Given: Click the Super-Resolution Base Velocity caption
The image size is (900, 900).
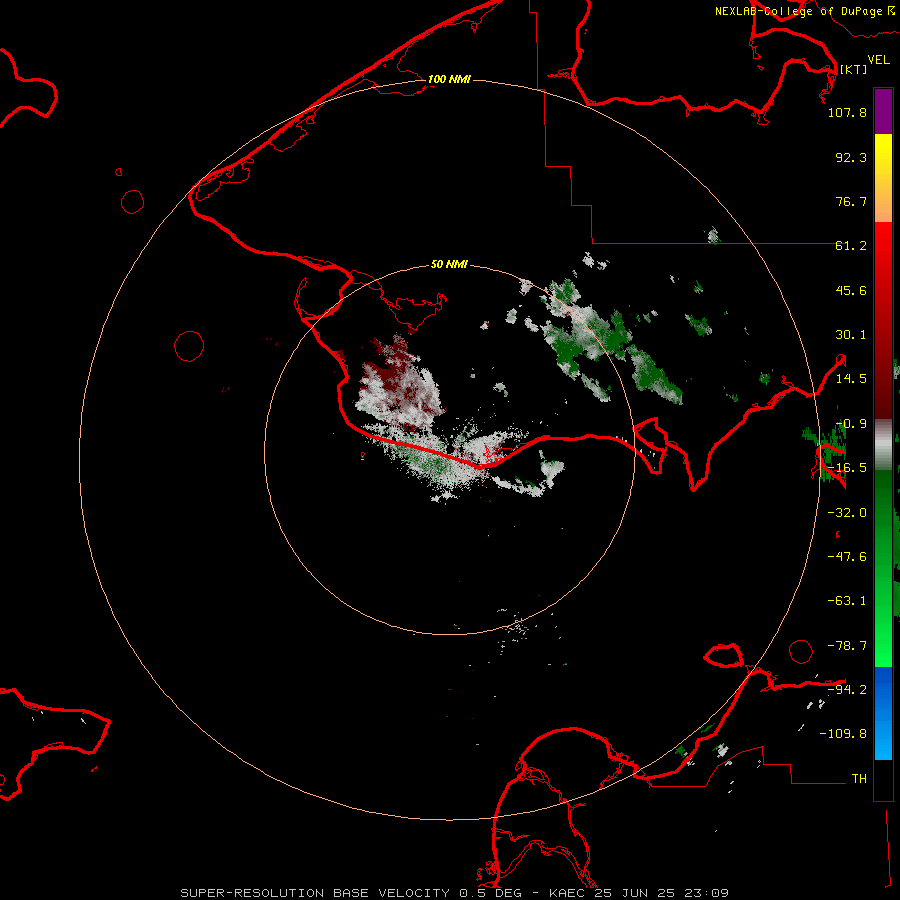Looking at the screenshot, I should click(454, 893).
